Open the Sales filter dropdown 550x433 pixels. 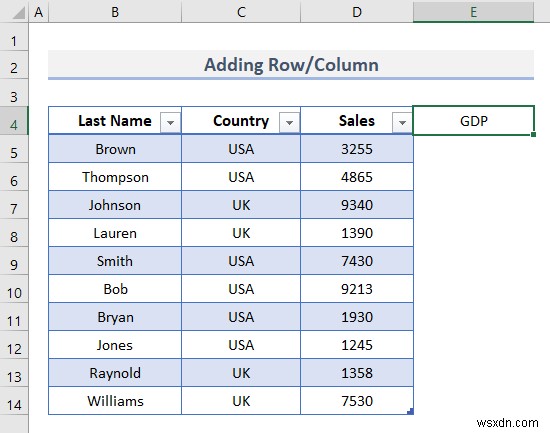(402, 122)
